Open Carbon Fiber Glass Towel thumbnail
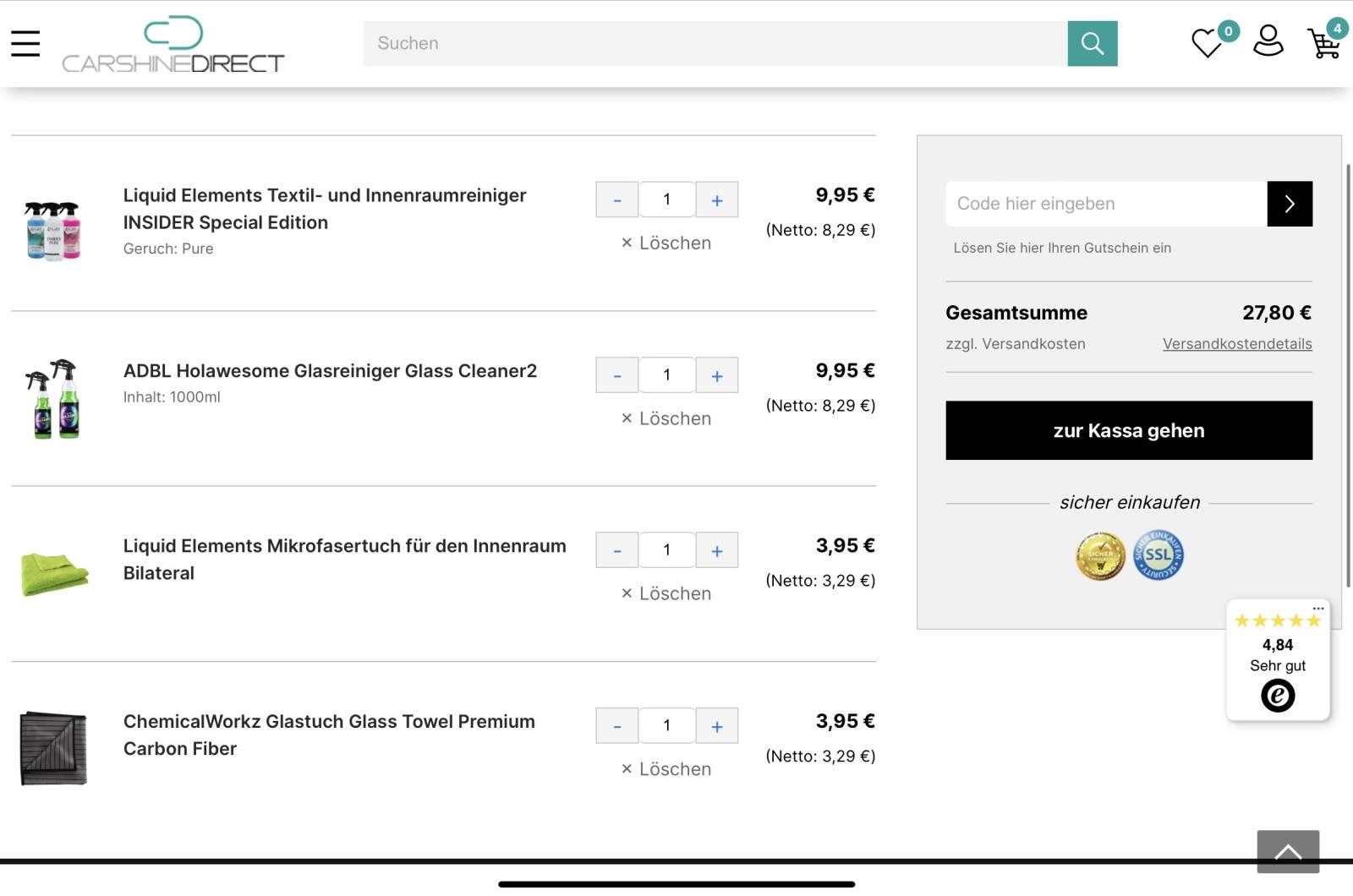The width and height of the screenshot is (1353, 896). coord(53,748)
